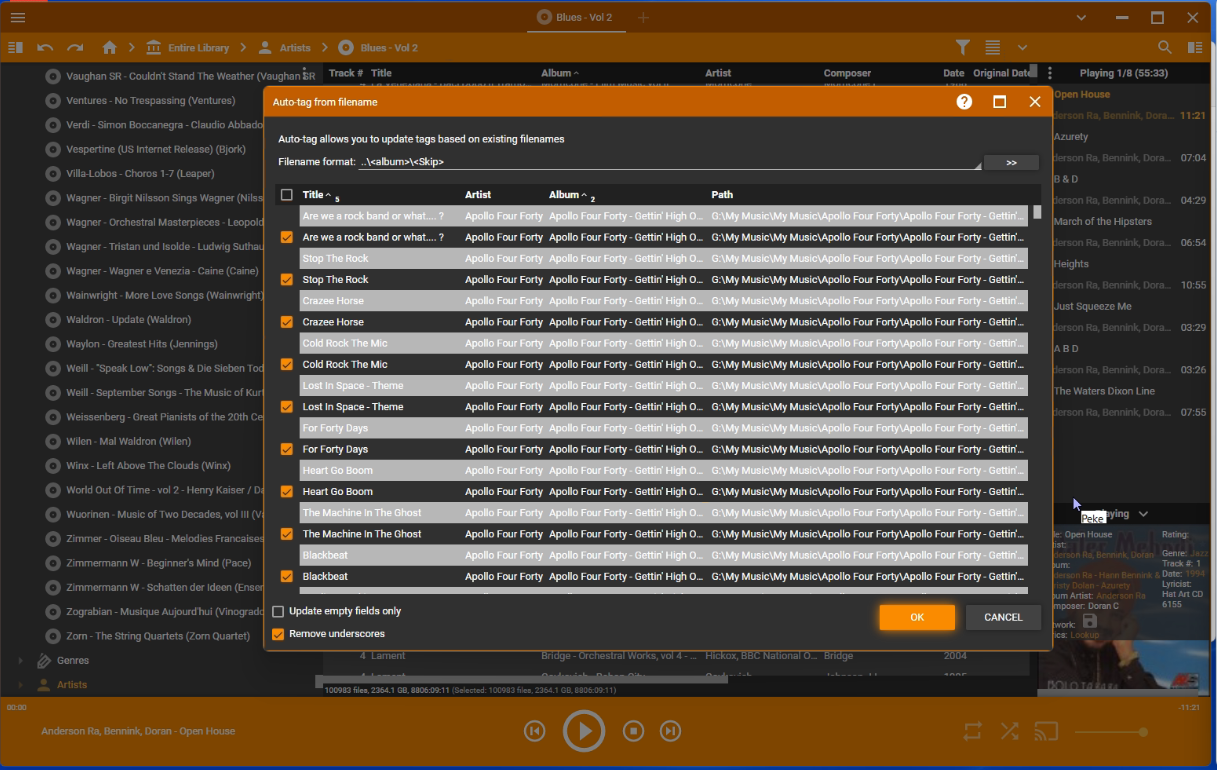
Task: Adjust the volume slider
Action: click(1110, 732)
